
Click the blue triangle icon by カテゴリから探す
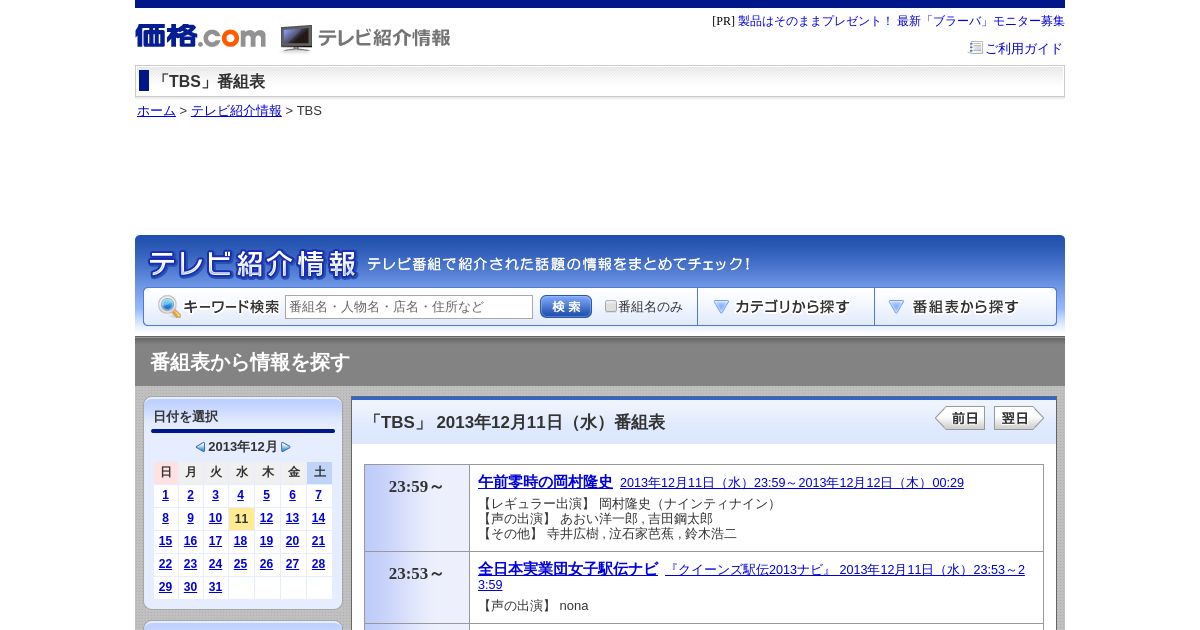click(x=721, y=307)
